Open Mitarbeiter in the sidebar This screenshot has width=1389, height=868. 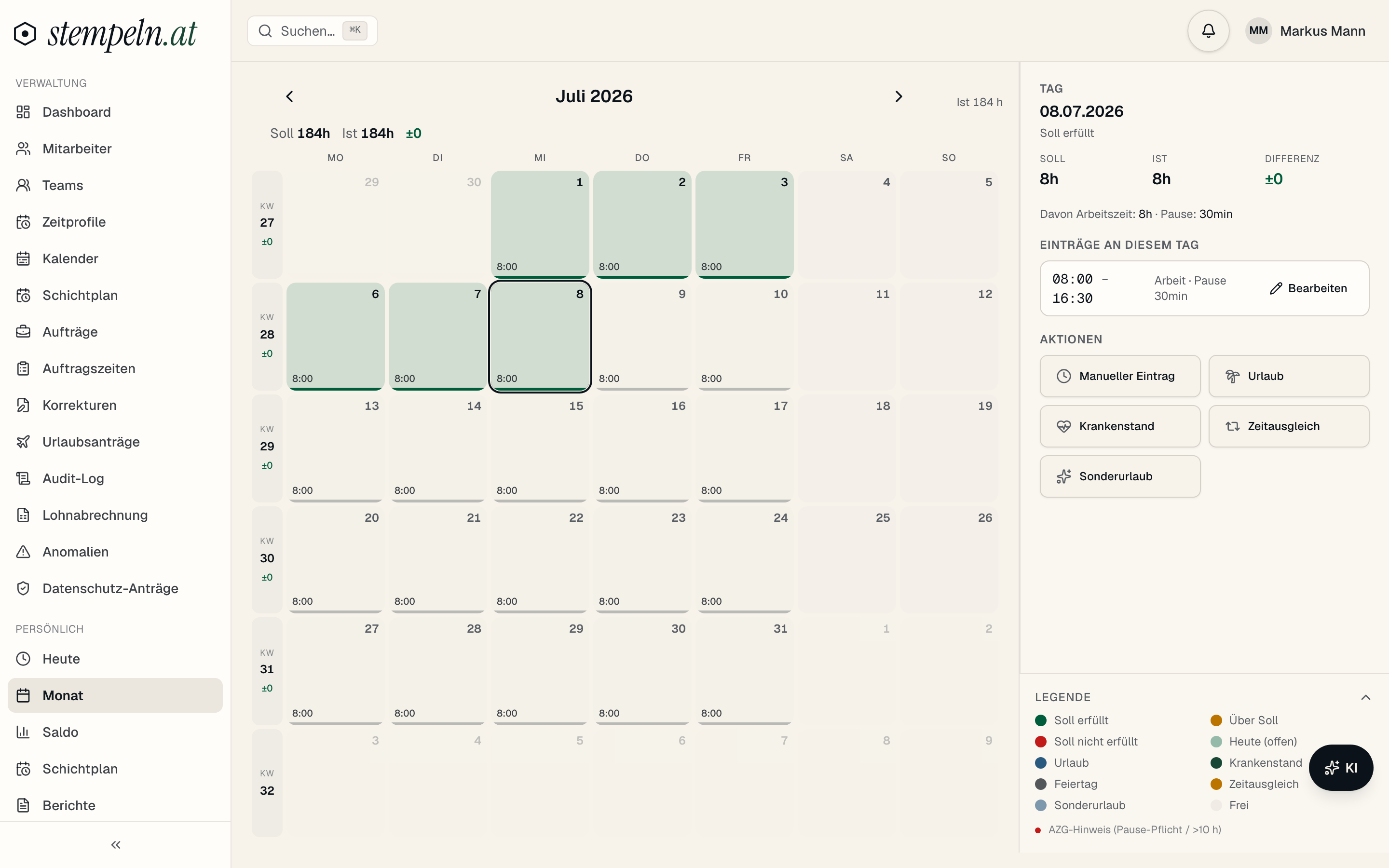coord(115,149)
